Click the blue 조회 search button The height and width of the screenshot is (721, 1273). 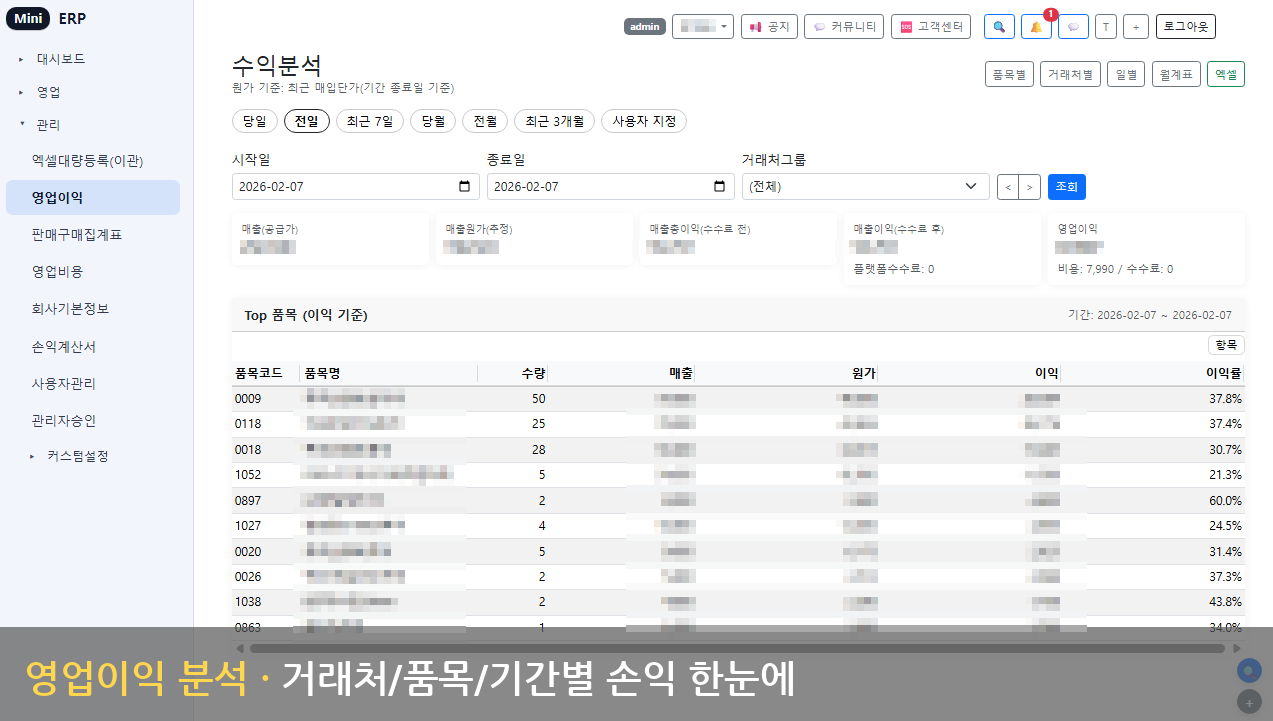(x=1067, y=187)
